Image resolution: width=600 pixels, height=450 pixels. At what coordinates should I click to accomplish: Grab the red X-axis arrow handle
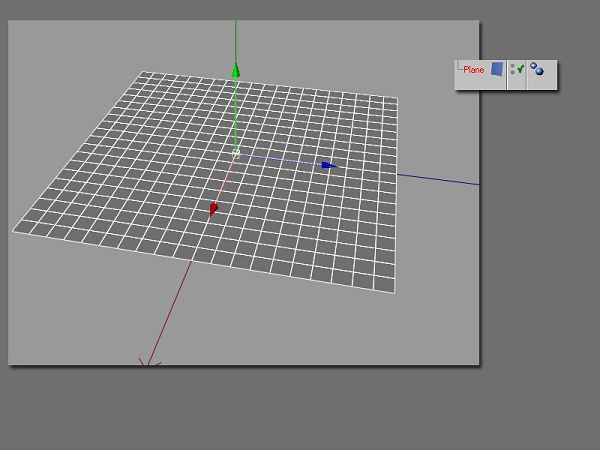click(x=213, y=209)
